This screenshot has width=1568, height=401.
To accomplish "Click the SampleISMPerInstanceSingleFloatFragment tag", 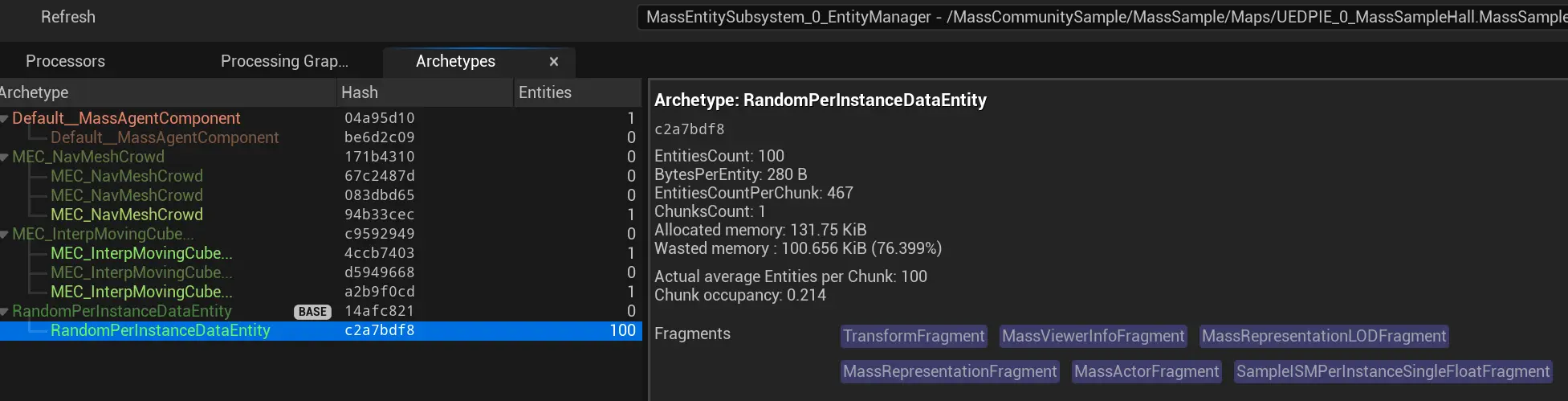I will click(1392, 371).
